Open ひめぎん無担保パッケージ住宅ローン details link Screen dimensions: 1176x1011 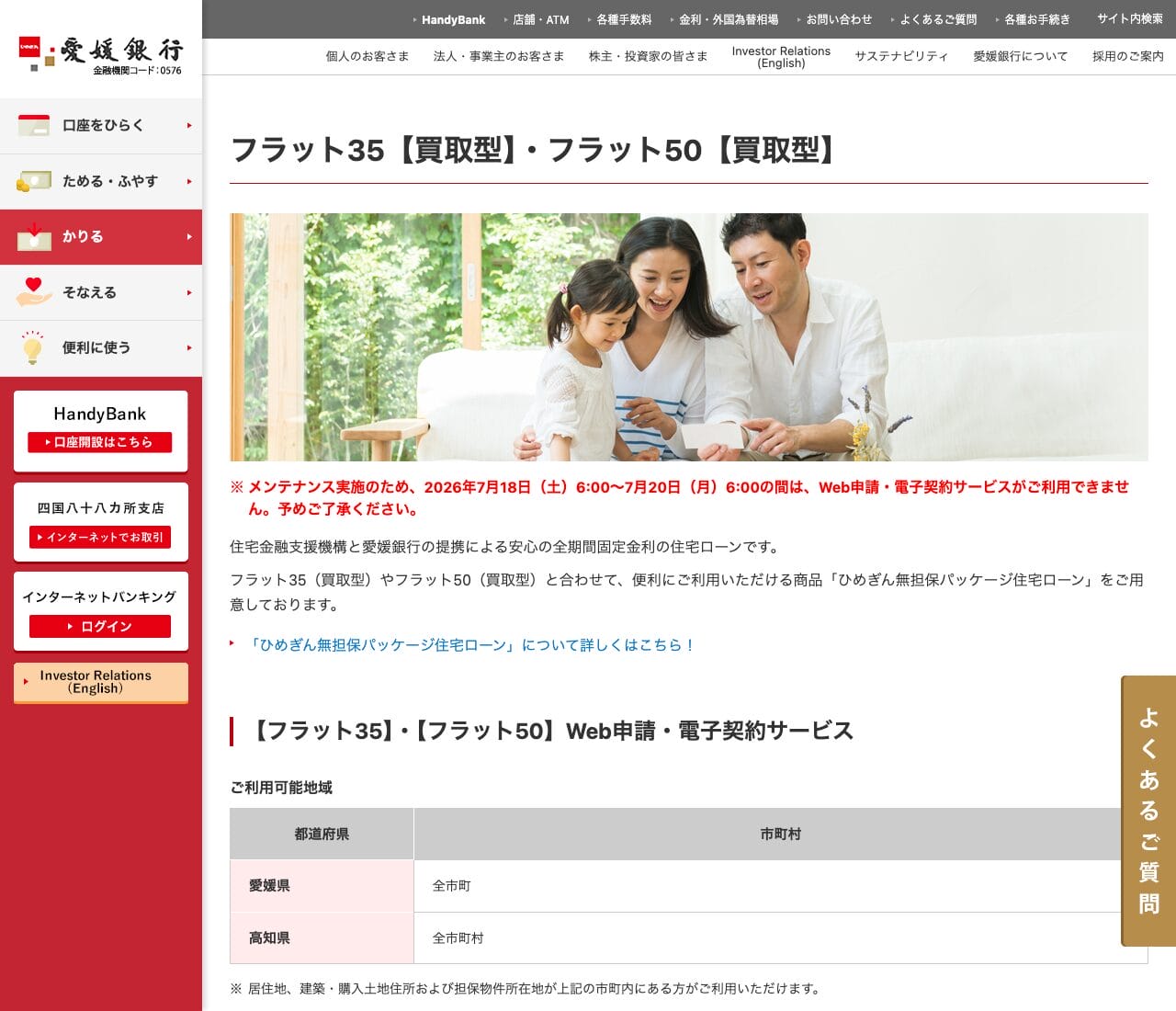471,645
